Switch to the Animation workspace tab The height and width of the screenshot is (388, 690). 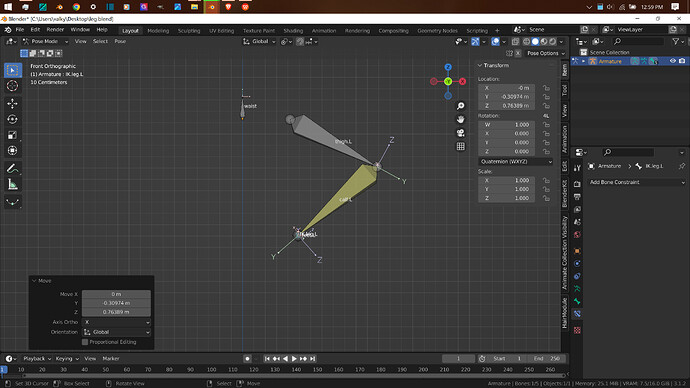[324, 30]
